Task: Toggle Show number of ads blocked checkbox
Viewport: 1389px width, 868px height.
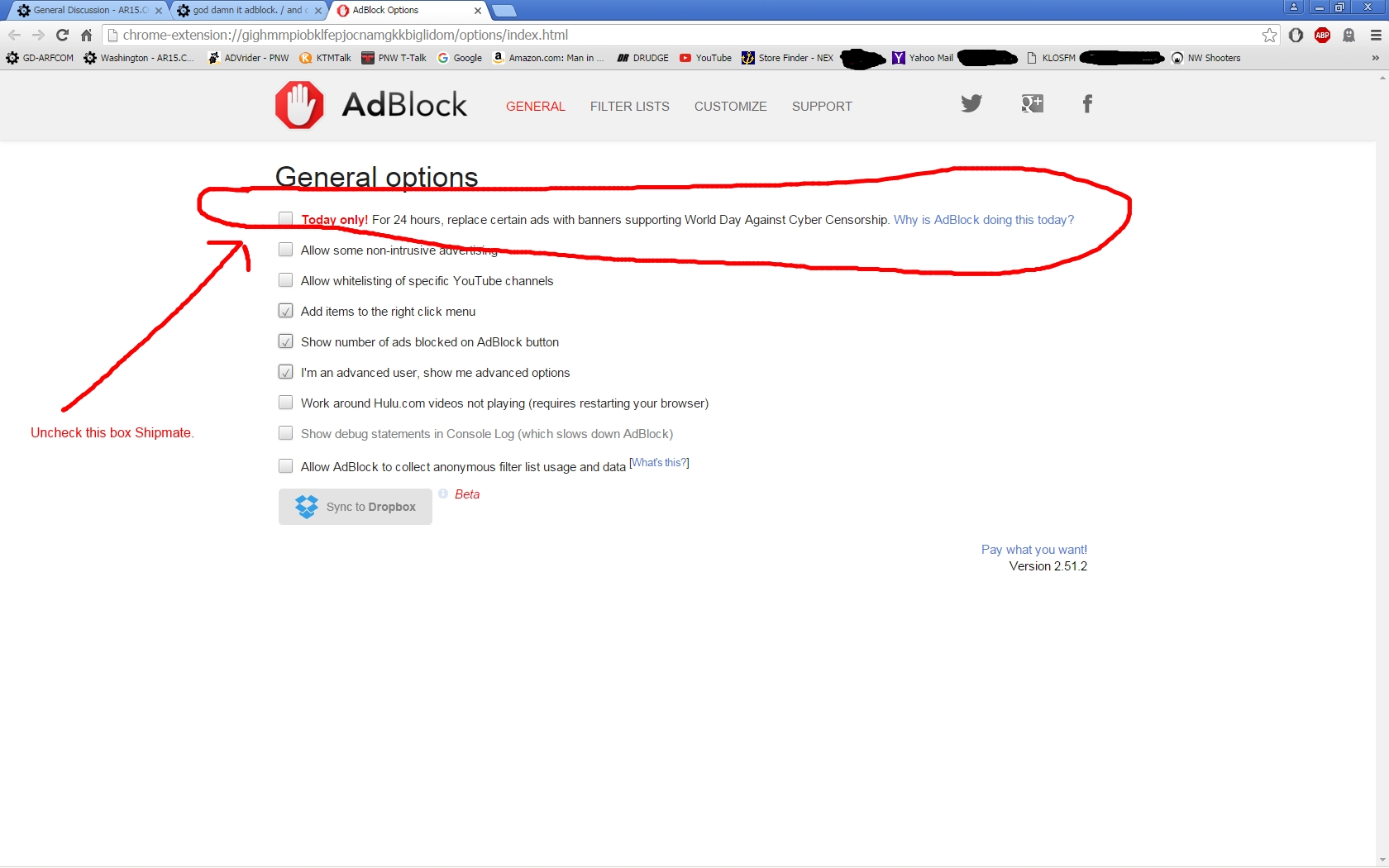Action: click(x=285, y=341)
